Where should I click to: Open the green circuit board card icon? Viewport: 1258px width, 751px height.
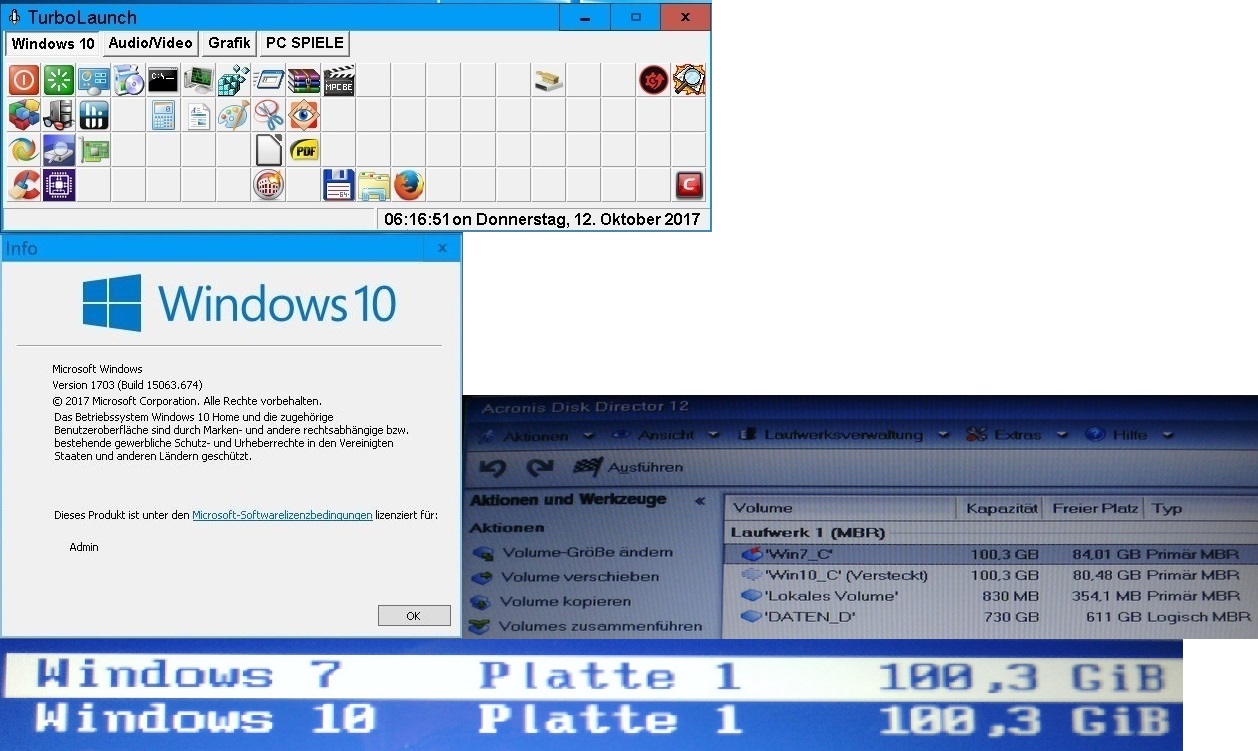(x=94, y=150)
